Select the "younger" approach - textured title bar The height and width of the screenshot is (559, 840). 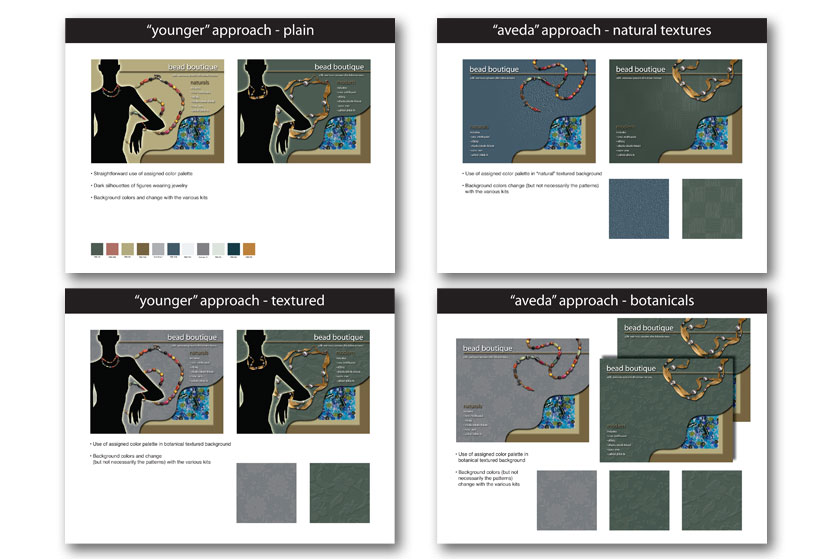231,300
